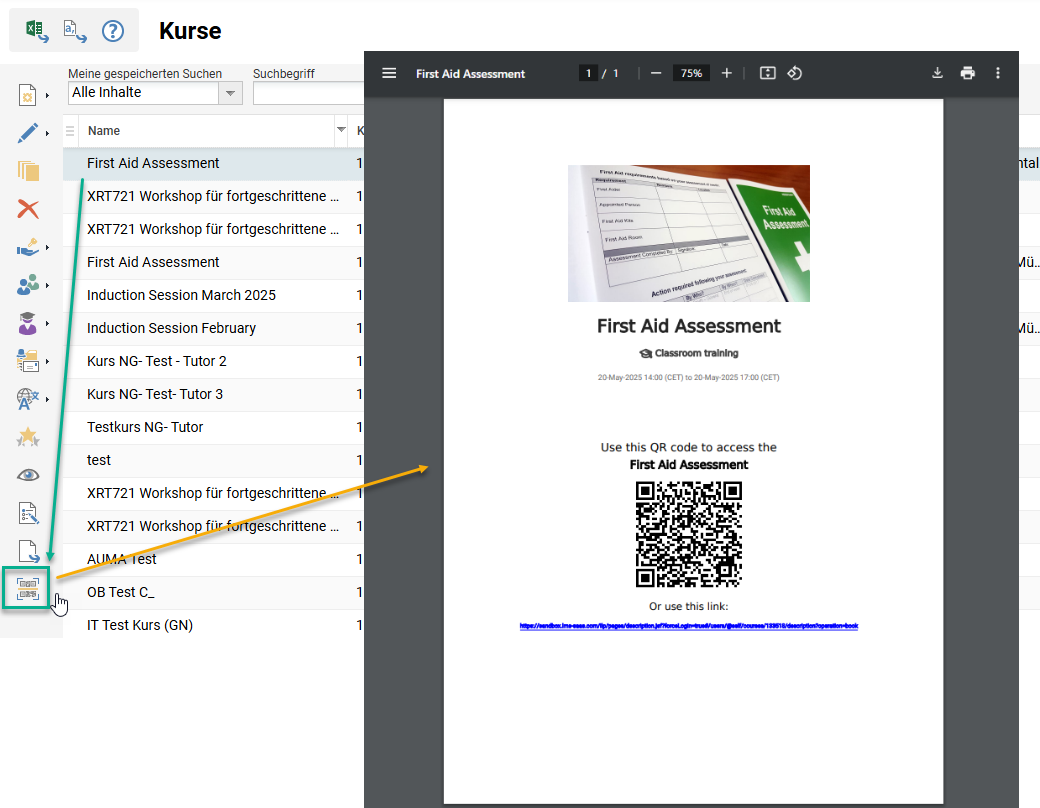Open the PDF sidebar hamburger menu
This screenshot has width=1040, height=808.
389,73
